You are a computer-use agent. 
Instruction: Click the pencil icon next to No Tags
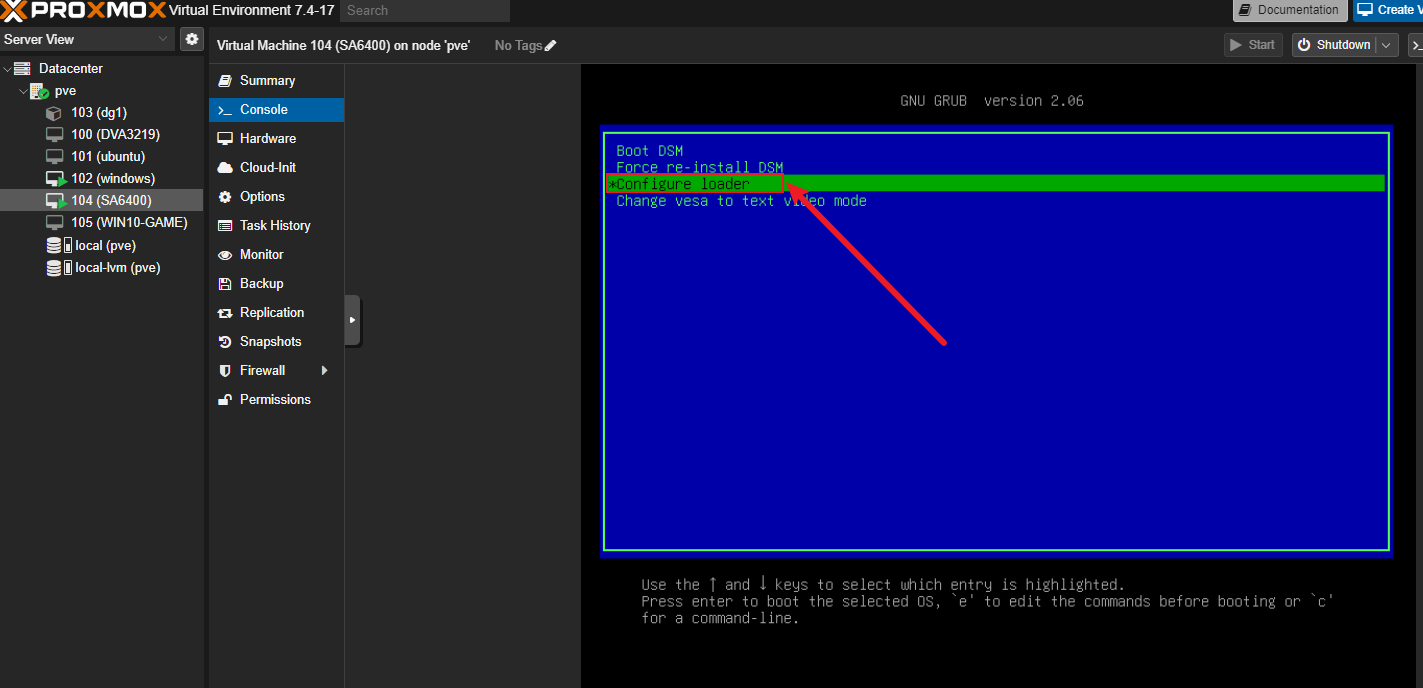point(551,45)
